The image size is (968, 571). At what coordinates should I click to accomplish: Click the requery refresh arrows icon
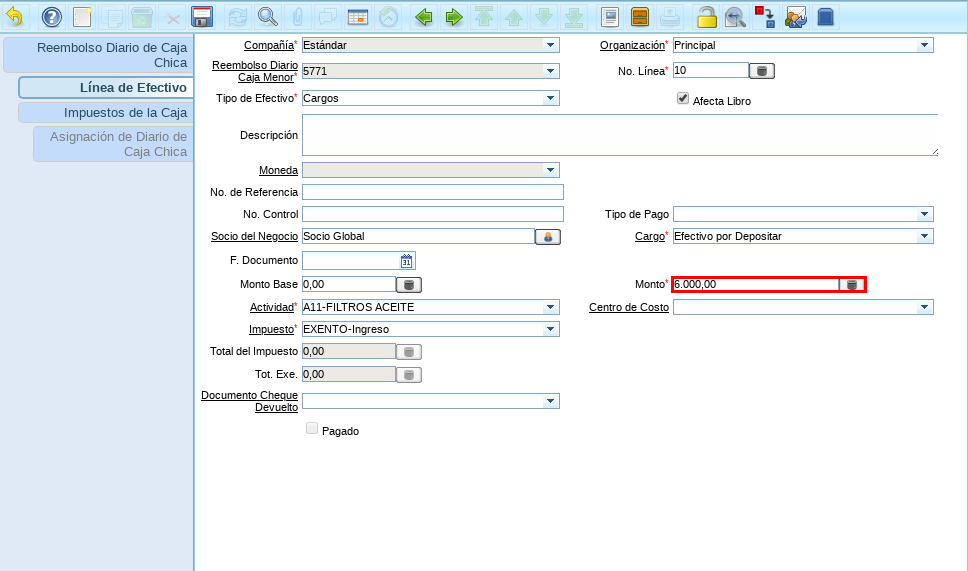(238, 17)
